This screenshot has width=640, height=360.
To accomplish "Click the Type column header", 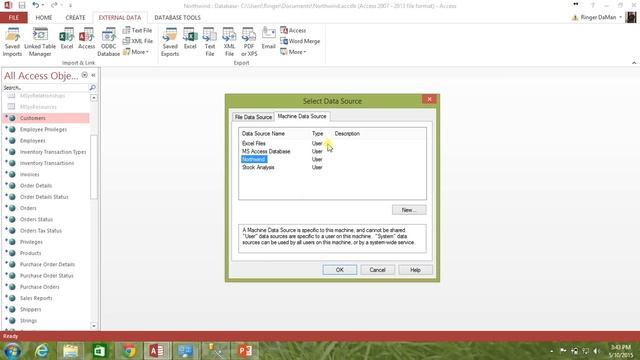I will (x=317, y=133).
